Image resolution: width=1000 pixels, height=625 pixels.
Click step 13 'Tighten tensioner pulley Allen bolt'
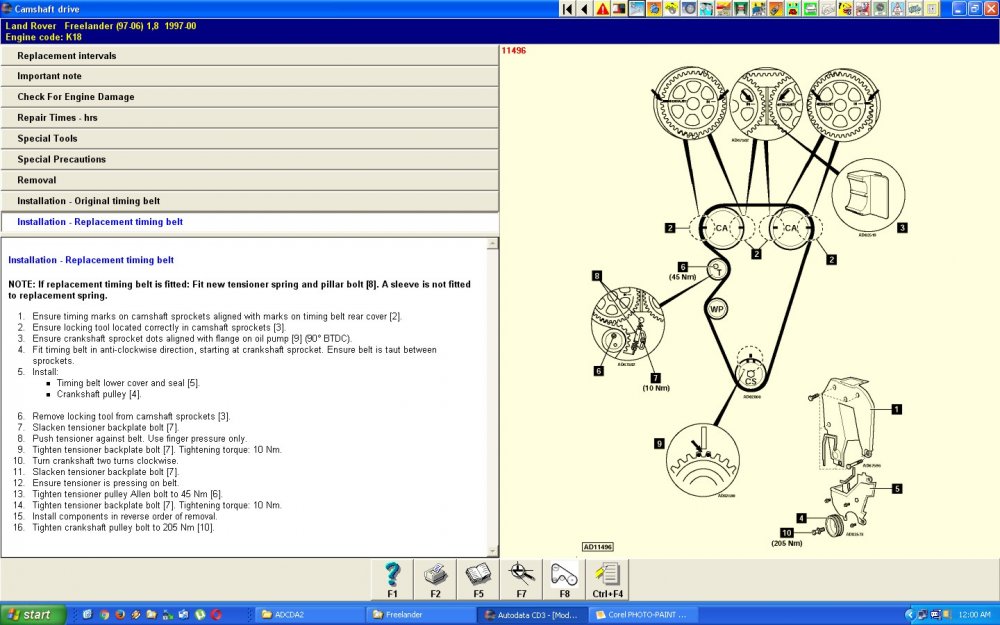[128, 494]
